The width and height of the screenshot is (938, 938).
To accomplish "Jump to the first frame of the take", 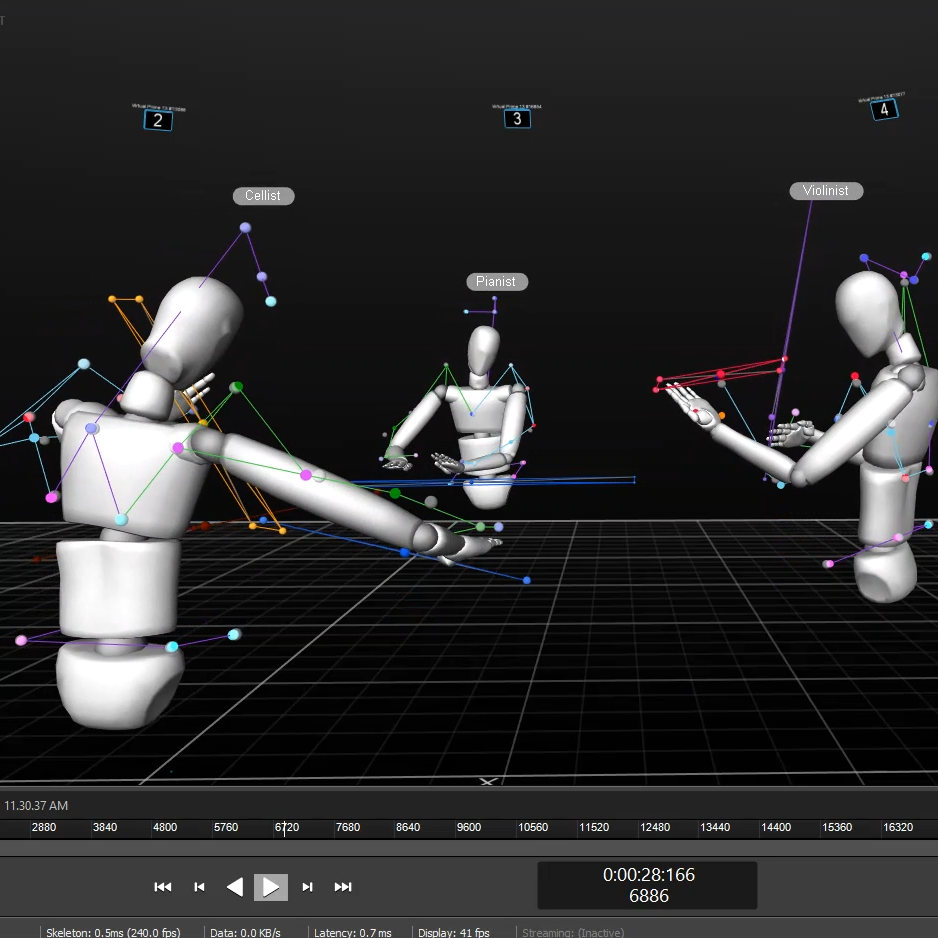I will 163,887.
